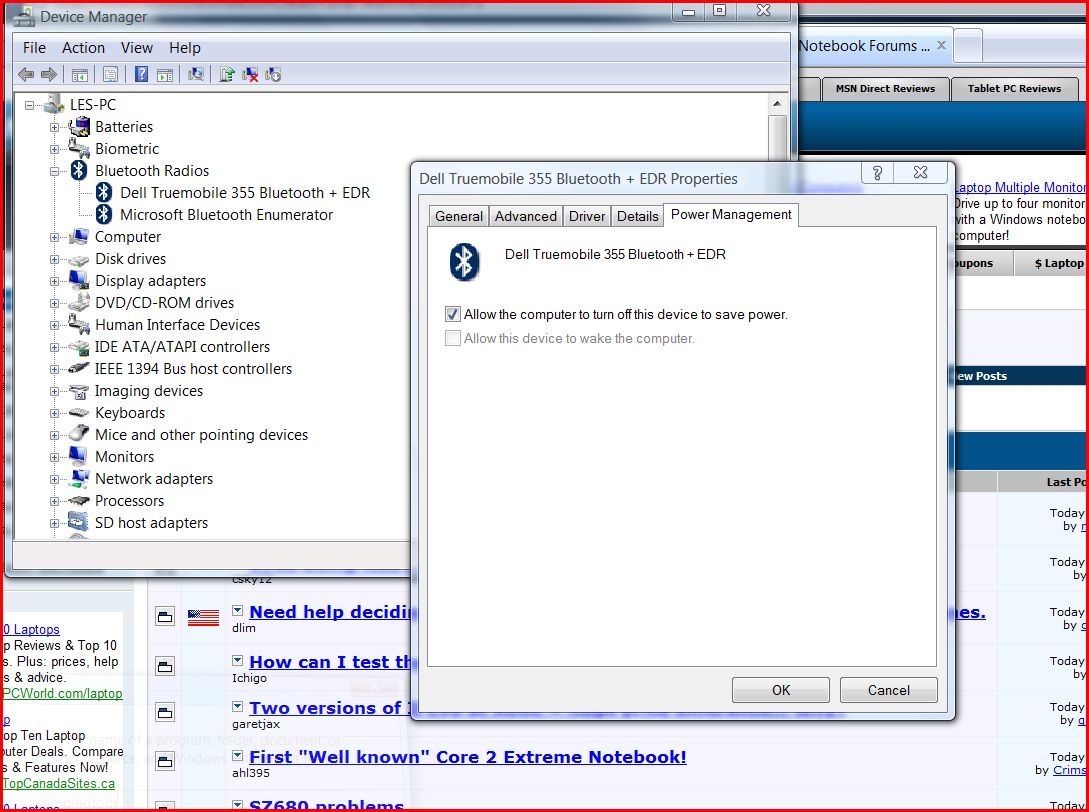Click the Keyboards category icon
This screenshot has width=1089, height=812.
[79, 413]
